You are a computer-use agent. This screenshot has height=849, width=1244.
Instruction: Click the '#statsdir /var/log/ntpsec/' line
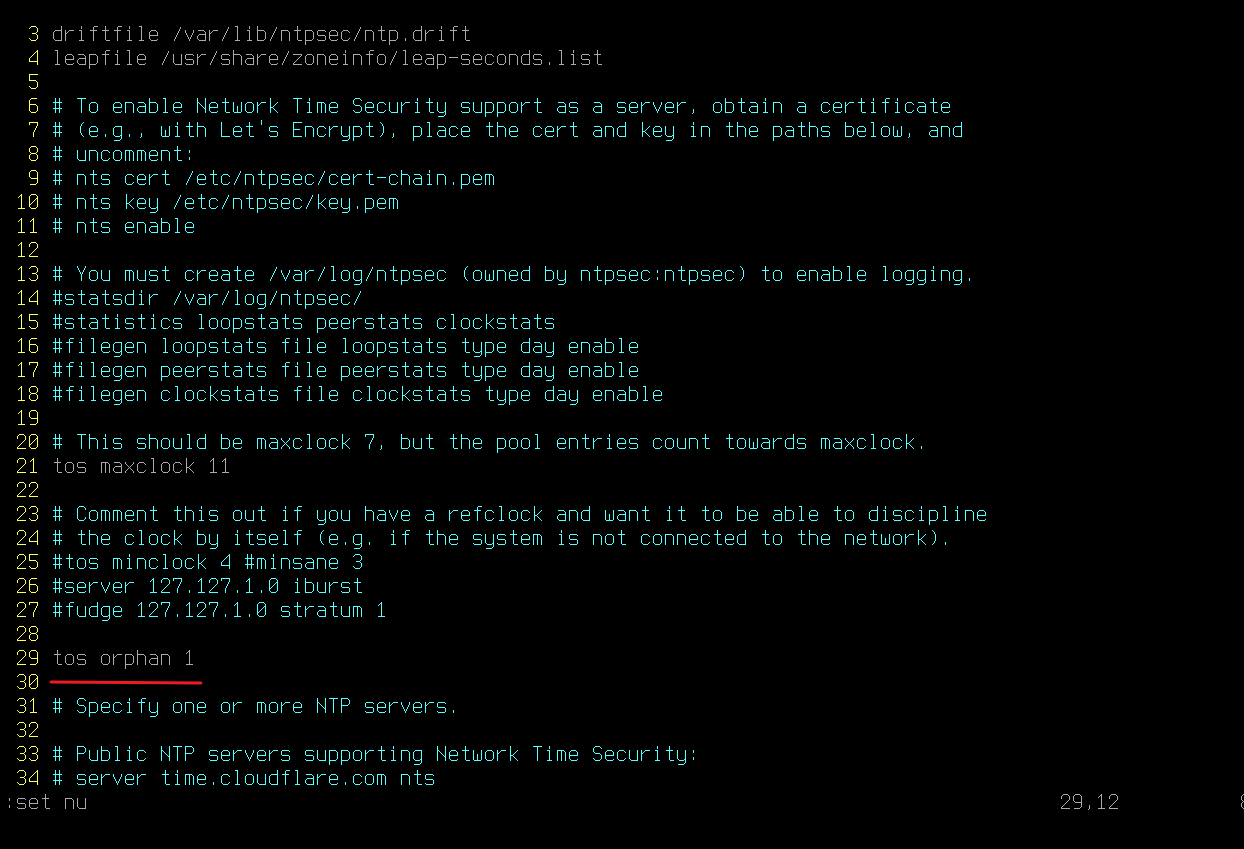pyautogui.click(x=207, y=298)
